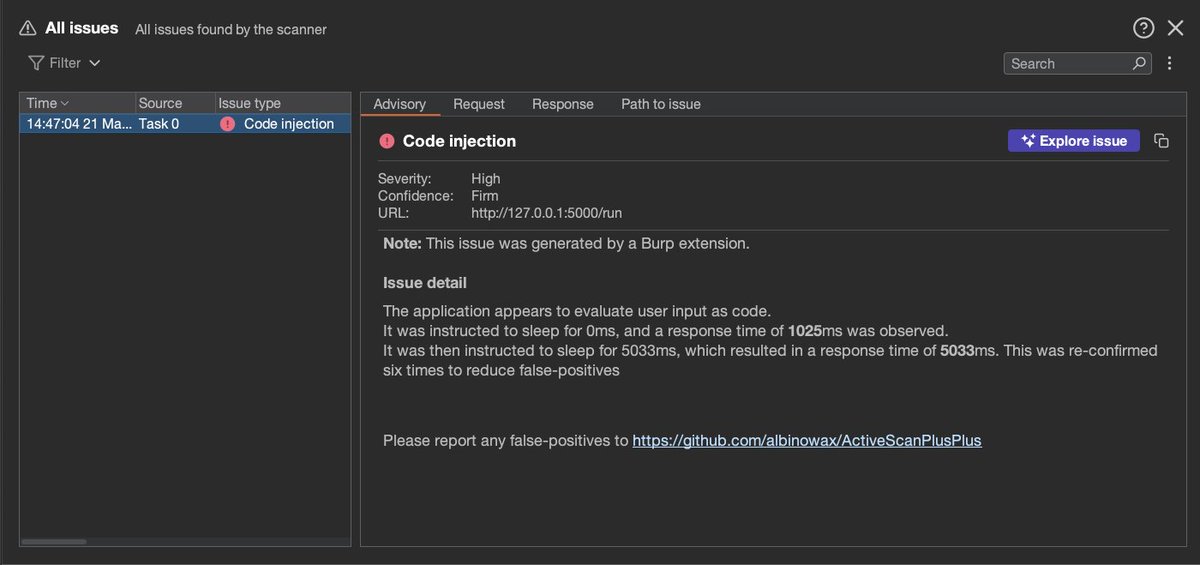Switch to the Response tab
The height and width of the screenshot is (565, 1200).
pos(563,104)
